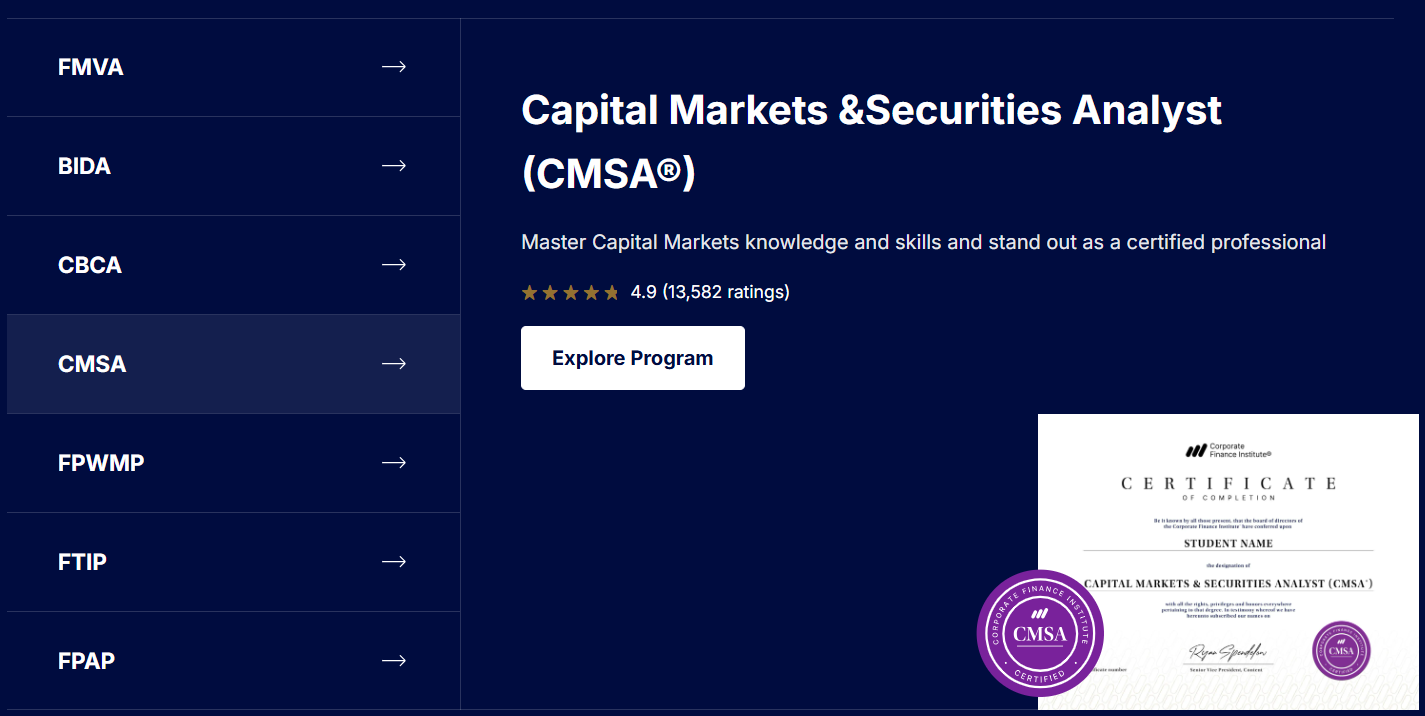Image resolution: width=1425 pixels, height=716 pixels.
Task: Click the large purple CMSA certified badge
Action: pyautogui.click(x=1040, y=634)
